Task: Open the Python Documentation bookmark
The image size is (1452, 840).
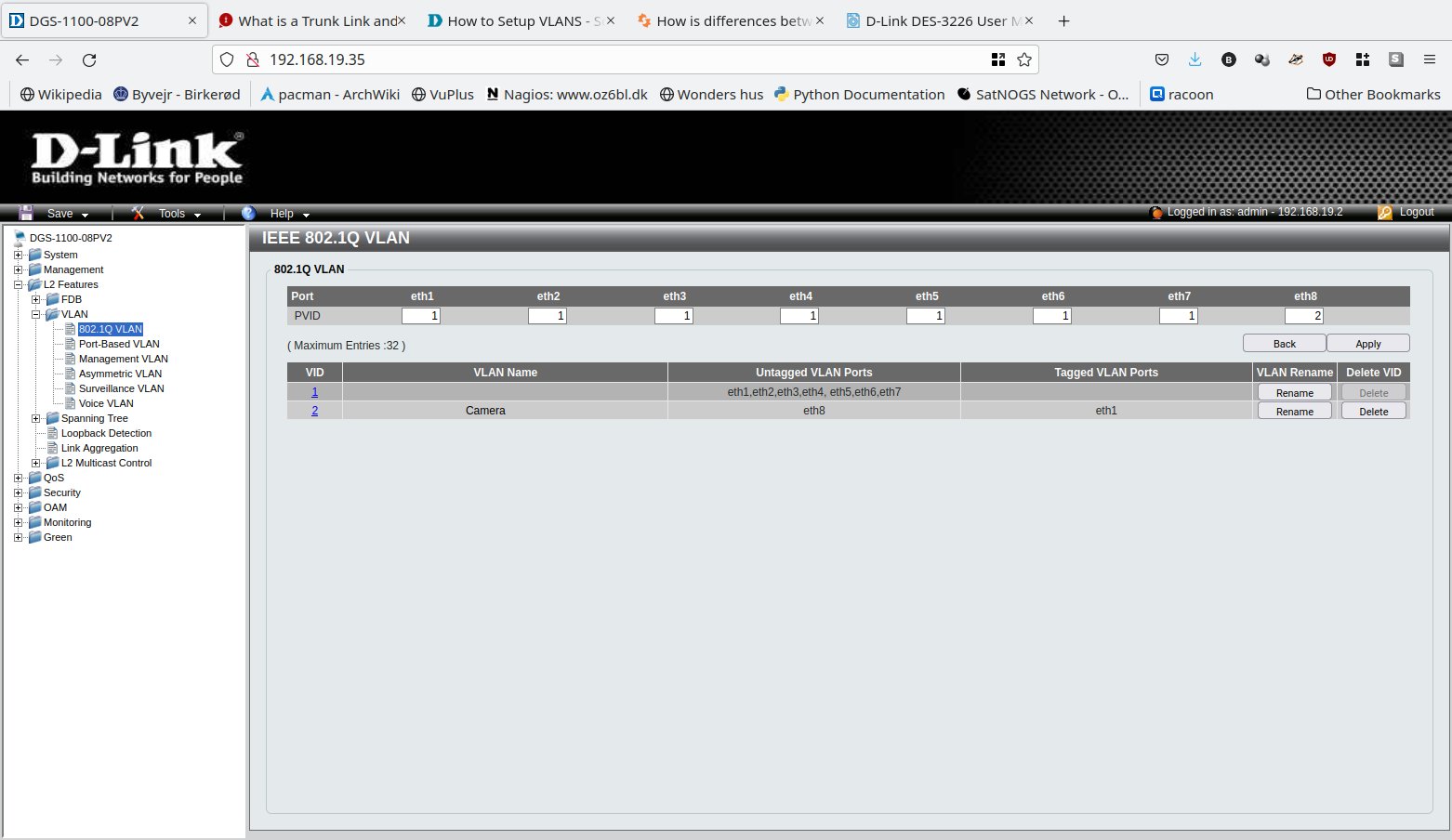Action: click(859, 94)
